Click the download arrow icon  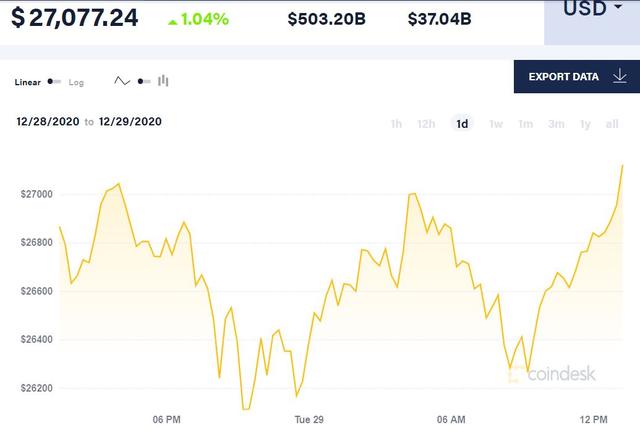pos(620,76)
